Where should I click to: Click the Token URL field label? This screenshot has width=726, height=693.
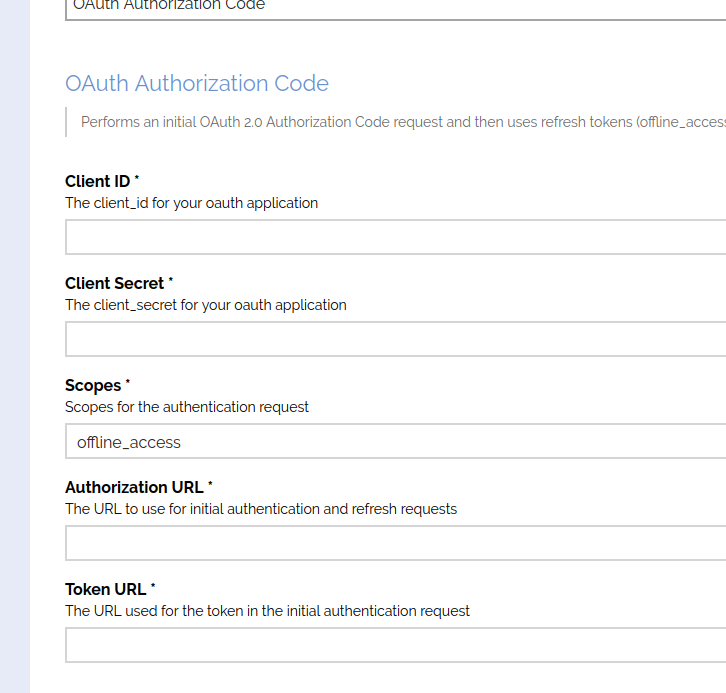pyautogui.click(x=109, y=589)
